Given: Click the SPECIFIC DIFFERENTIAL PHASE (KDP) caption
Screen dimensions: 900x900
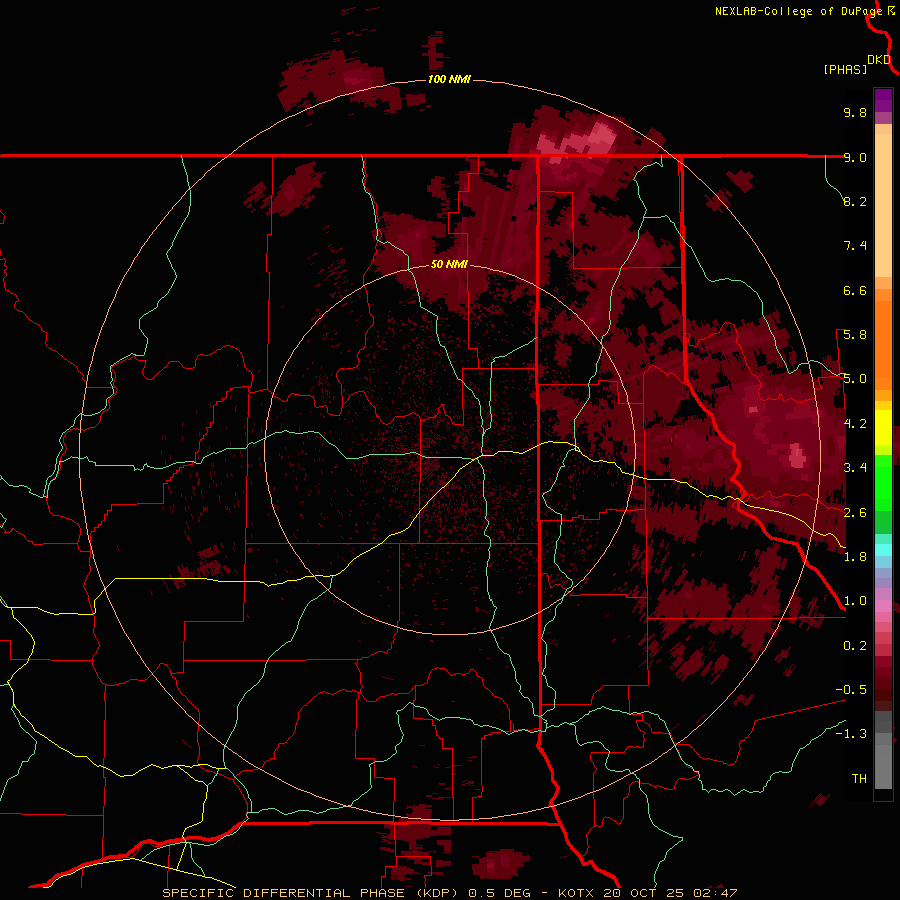Looking at the screenshot, I should tap(309, 893).
